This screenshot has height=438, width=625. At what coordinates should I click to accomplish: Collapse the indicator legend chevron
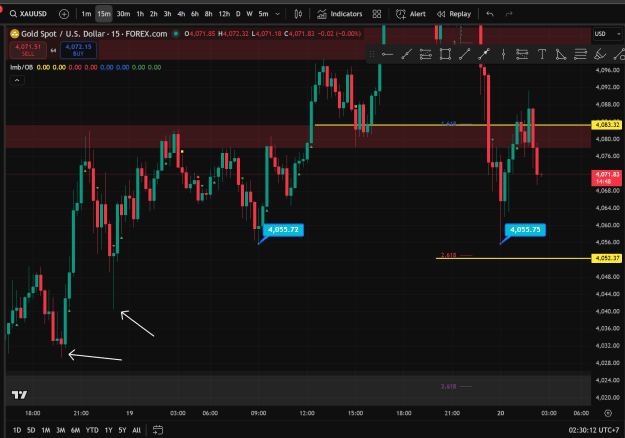pos(17,81)
